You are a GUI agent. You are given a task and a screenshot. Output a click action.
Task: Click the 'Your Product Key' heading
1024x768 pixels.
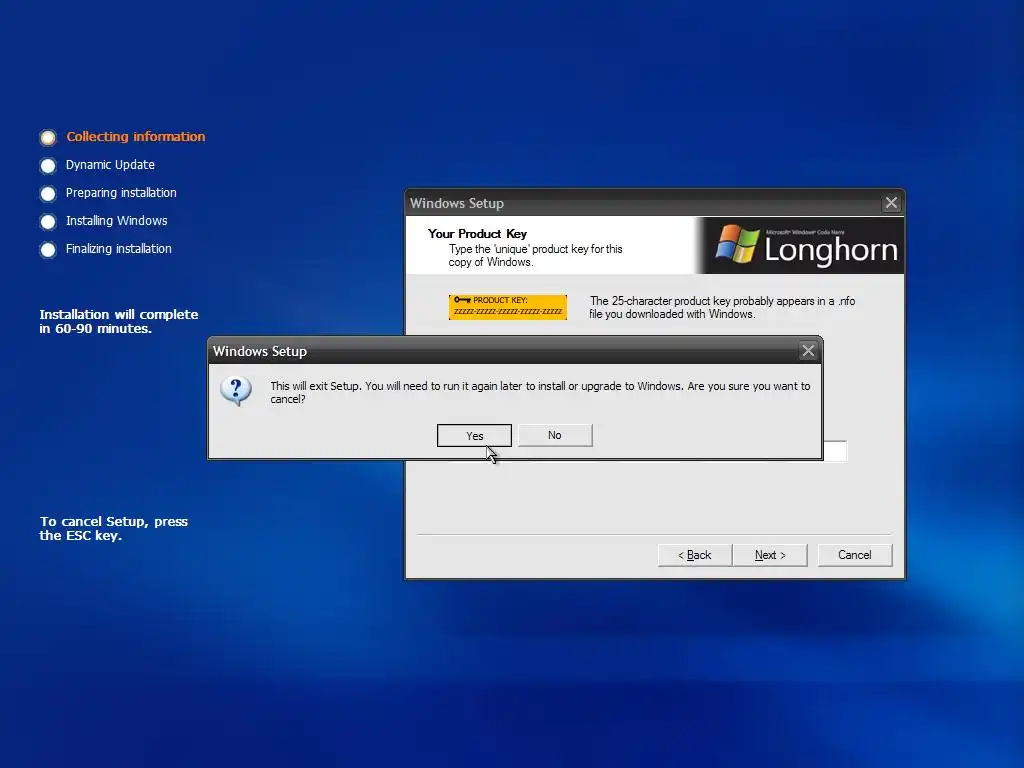(x=477, y=234)
